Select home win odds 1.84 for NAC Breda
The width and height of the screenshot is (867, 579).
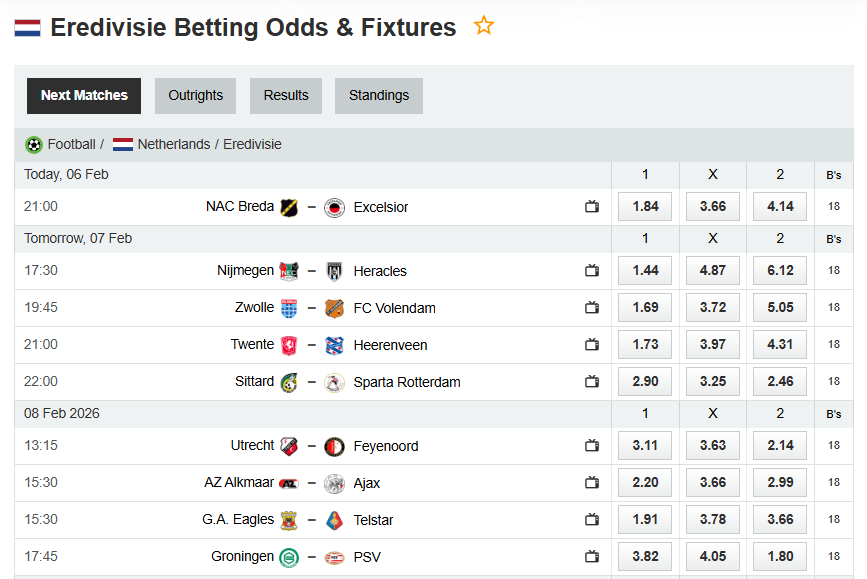[645, 207]
